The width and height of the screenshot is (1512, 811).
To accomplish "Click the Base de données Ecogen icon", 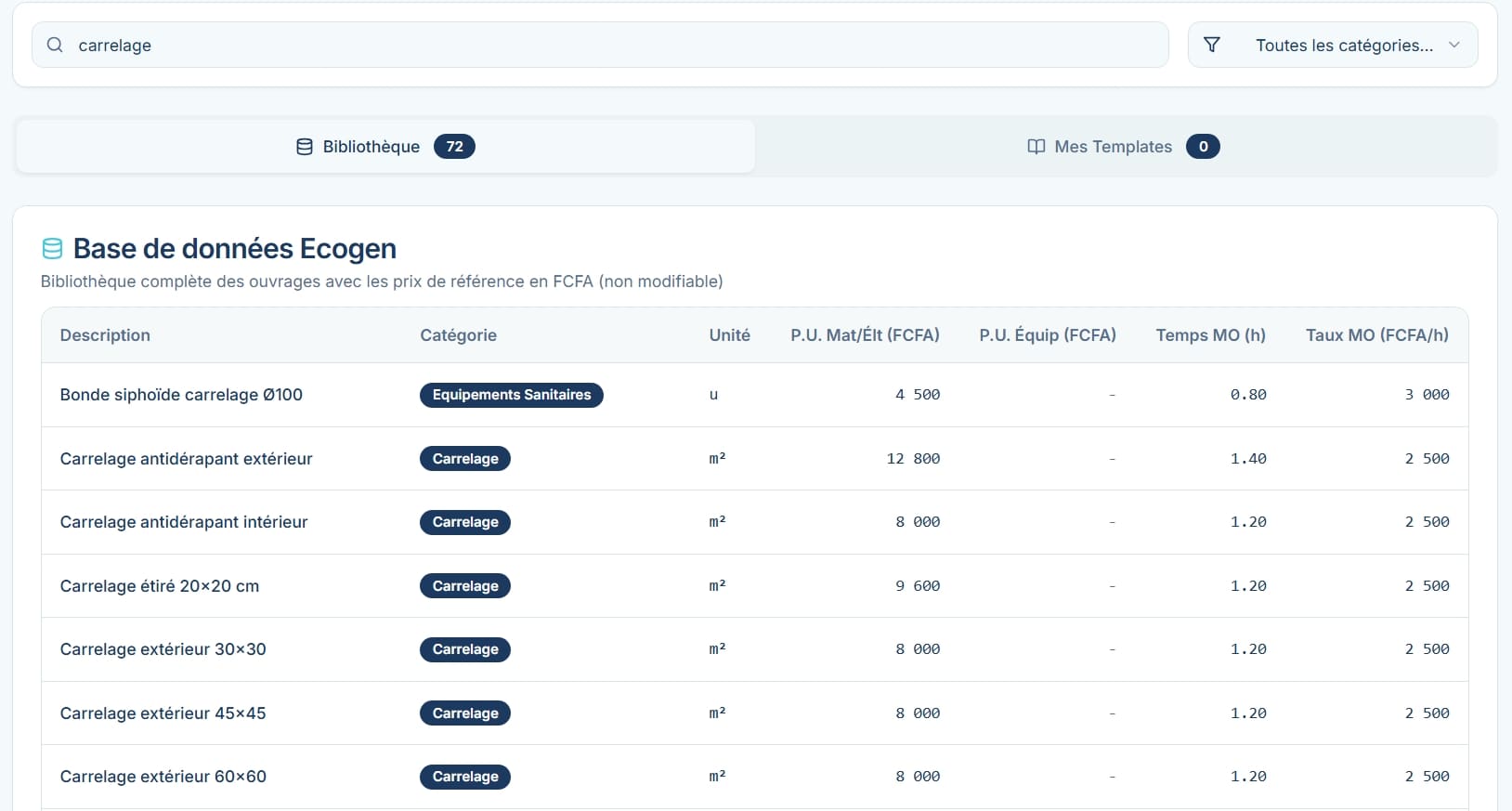I will click(53, 248).
